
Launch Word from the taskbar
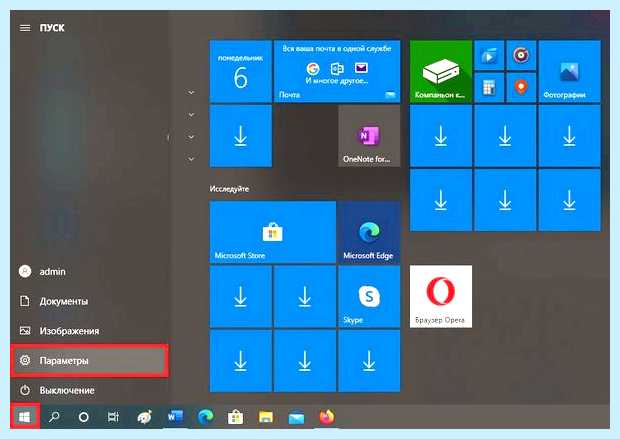[175, 416]
